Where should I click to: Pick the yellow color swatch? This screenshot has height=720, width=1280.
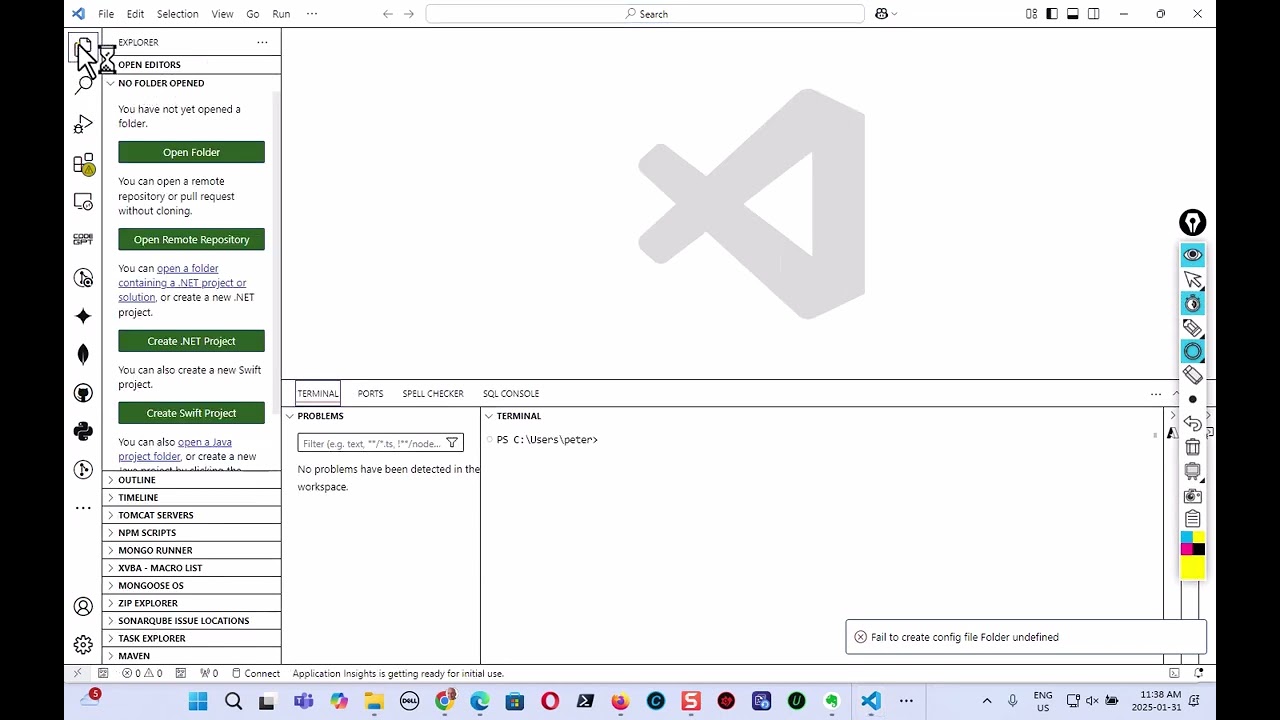1192,569
